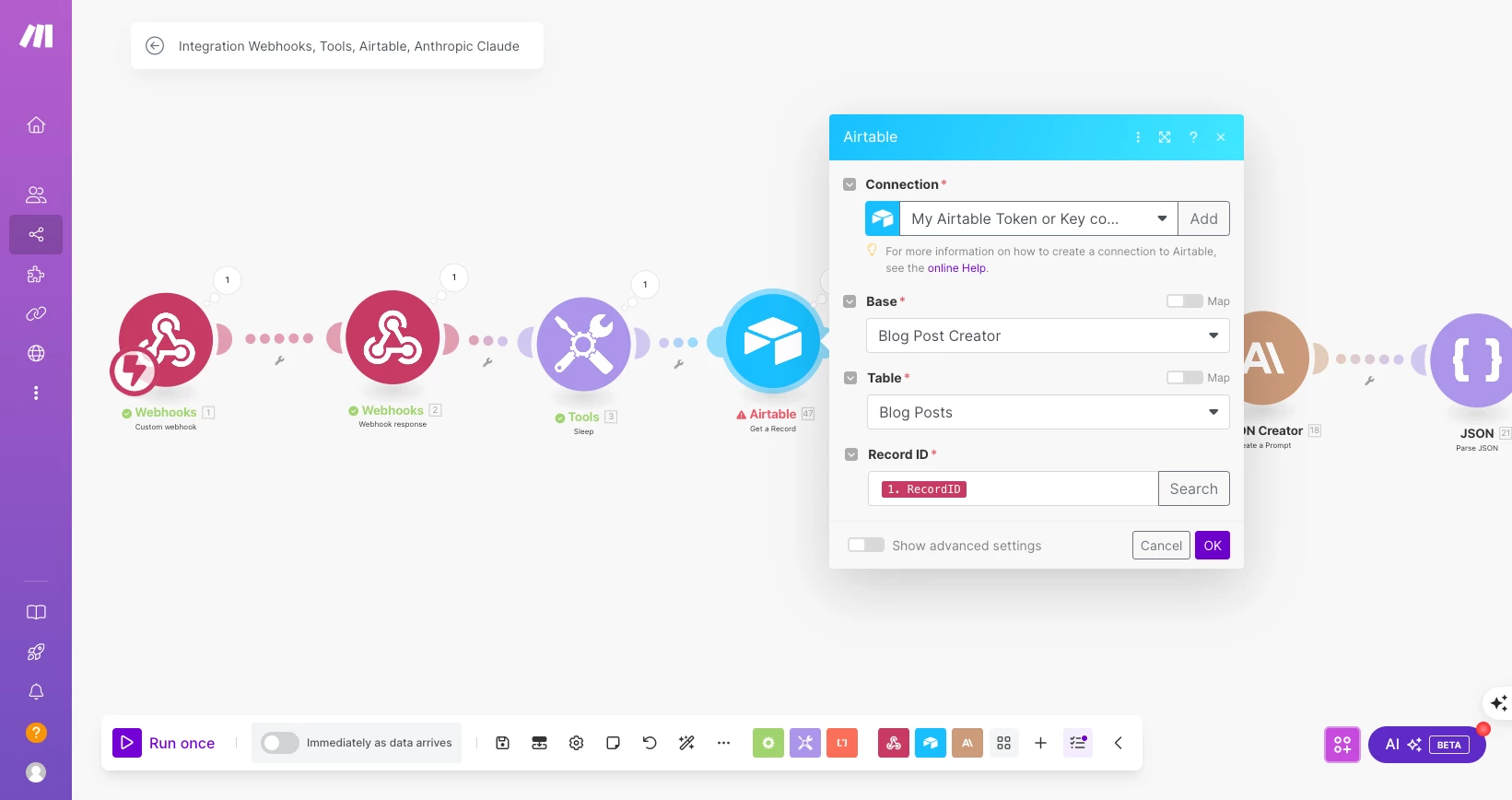Open the Team users sidebar icon

pyautogui.click(x=36, y=194)
